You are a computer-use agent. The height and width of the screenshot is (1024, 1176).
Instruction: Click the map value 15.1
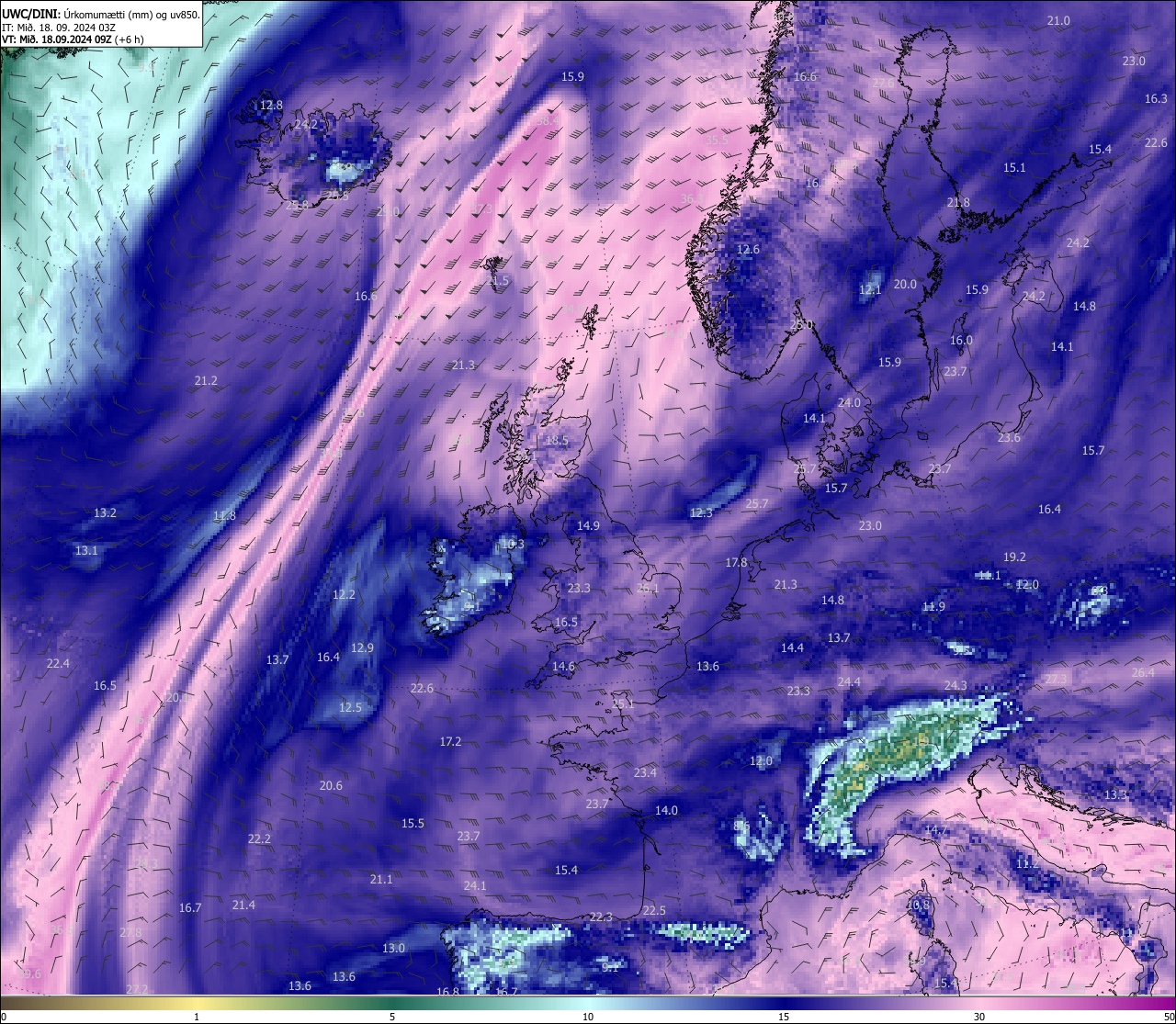1014,168
